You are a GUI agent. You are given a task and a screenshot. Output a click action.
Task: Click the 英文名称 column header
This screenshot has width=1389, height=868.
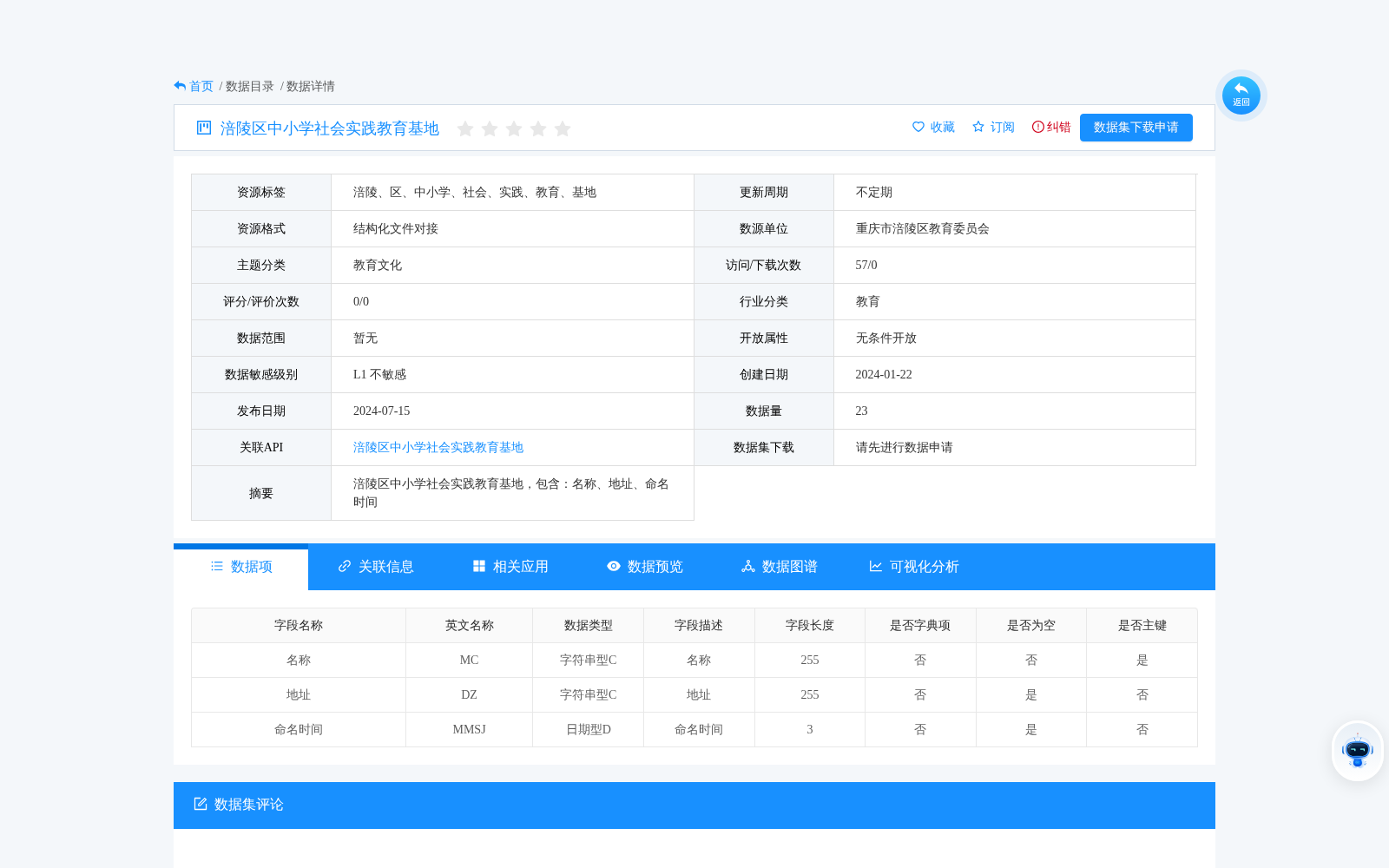coord(470,625)
